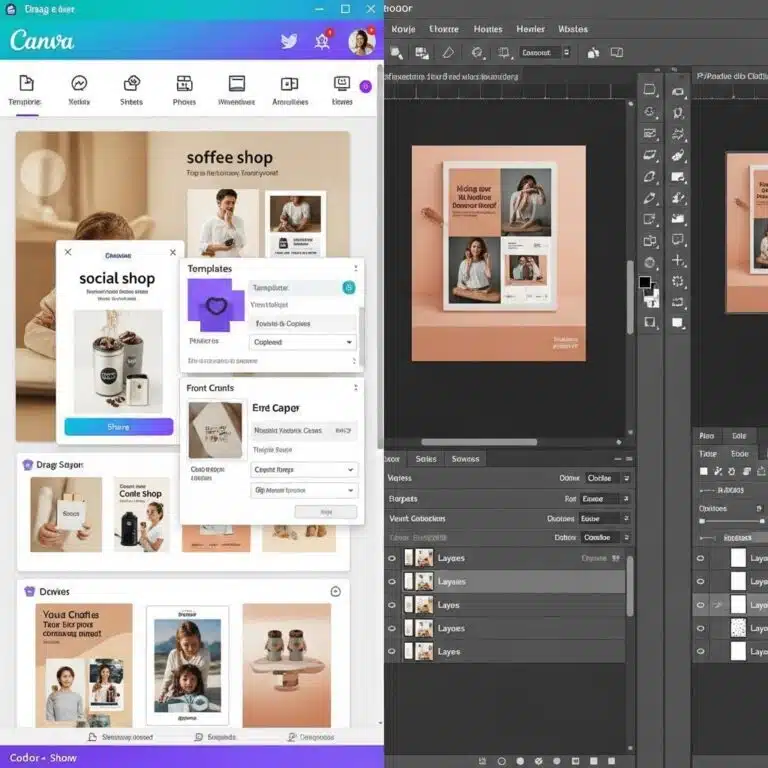Click the teal search icon in Templates panel
The height and width of the screenshot is (768, 768).
(349, 288)
